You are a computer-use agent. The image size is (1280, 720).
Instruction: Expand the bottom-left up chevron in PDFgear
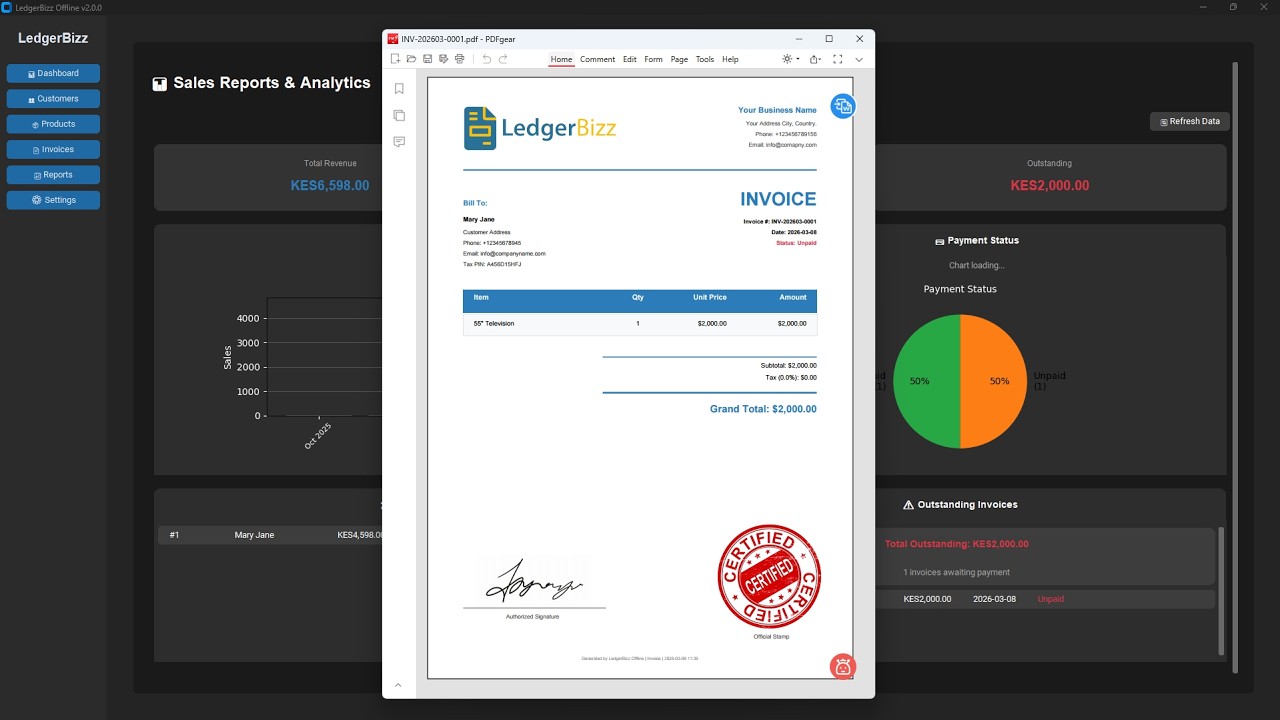pyautogui.click(x=398, y=685)
